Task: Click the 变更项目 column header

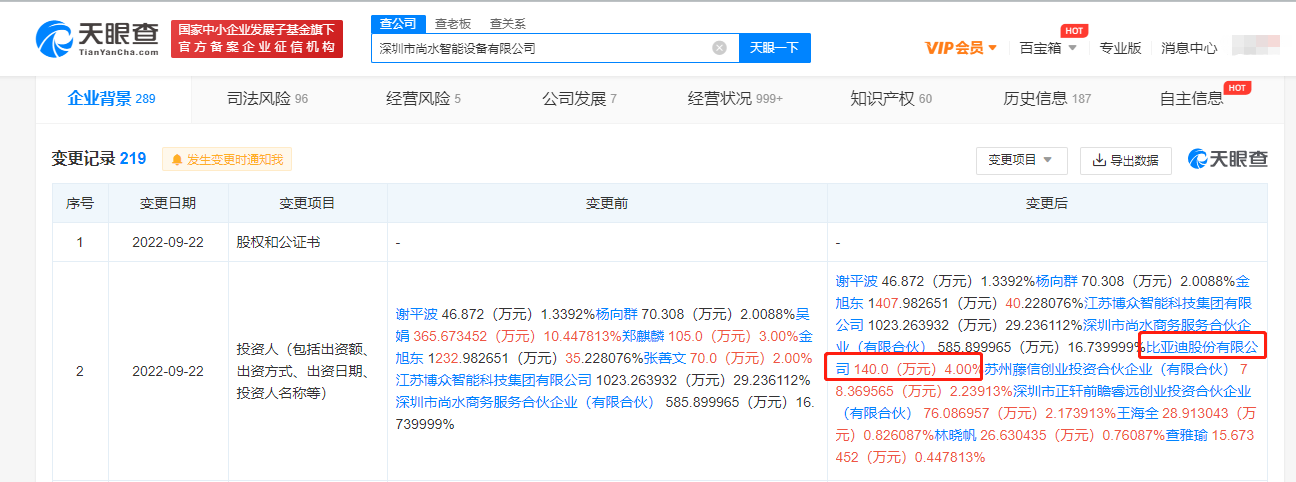Action: (x=308, y=203)
